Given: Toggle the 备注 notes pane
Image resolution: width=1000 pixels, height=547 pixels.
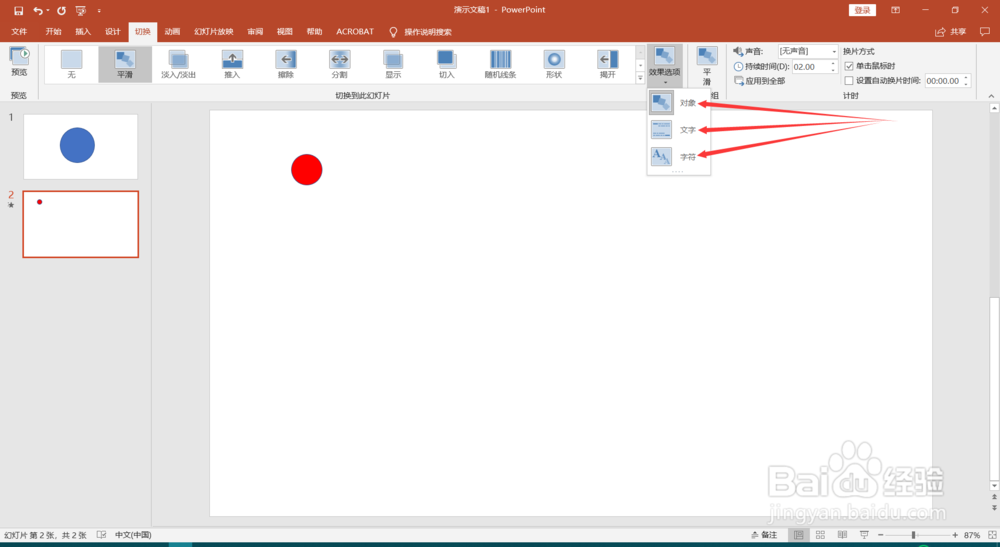Looking at the screenshot, I should click(764, 535).
